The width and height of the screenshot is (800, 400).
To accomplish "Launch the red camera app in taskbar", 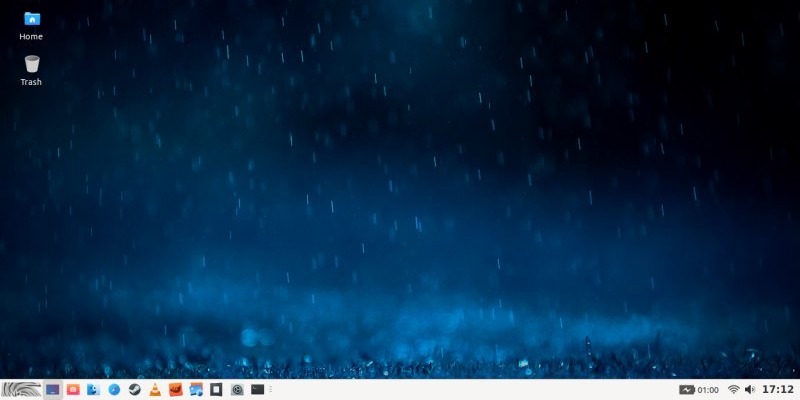I will coord(73,389).
